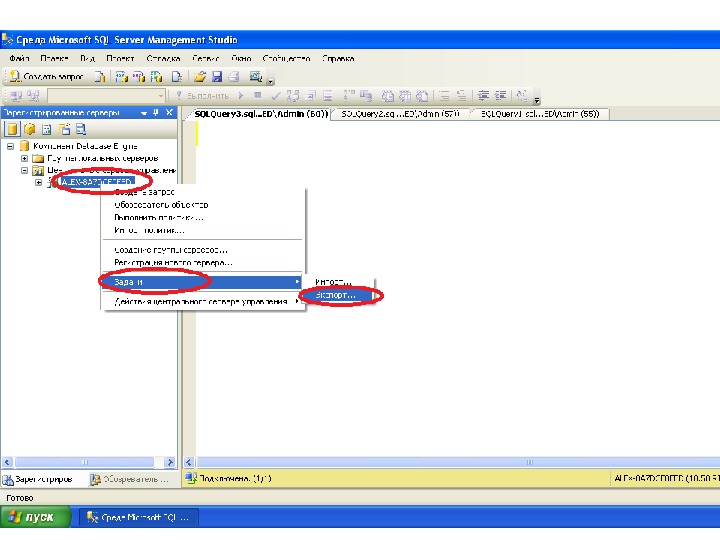The image size is (720, 540).
Task: Click the Results to Text icon
Action: (x=388, y=96)
